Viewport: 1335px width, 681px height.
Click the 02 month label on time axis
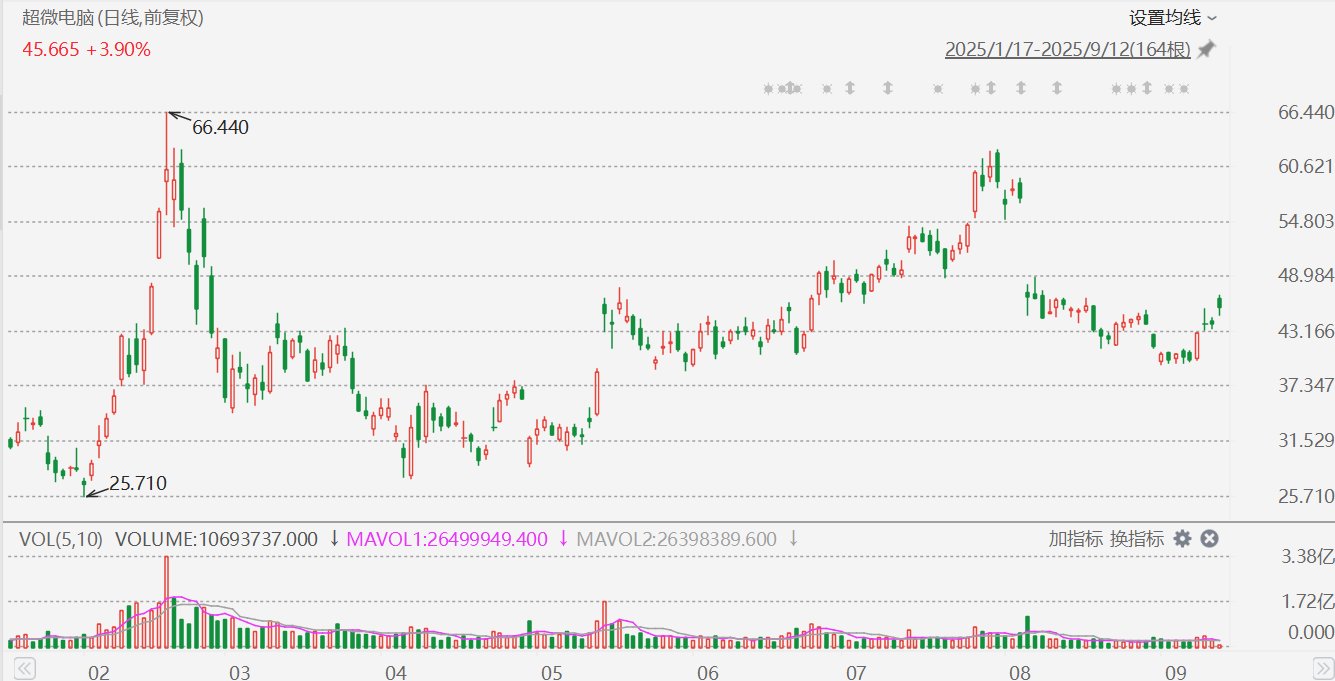98,672
